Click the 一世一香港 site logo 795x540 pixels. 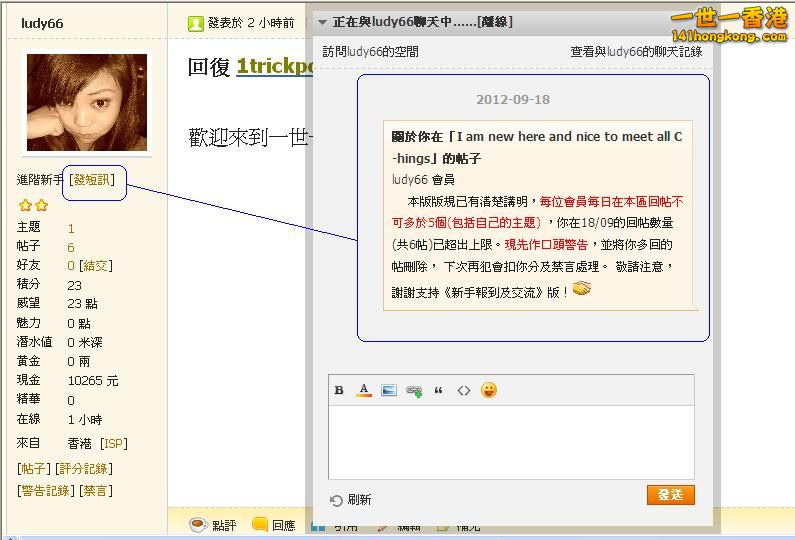coord(729,24)
